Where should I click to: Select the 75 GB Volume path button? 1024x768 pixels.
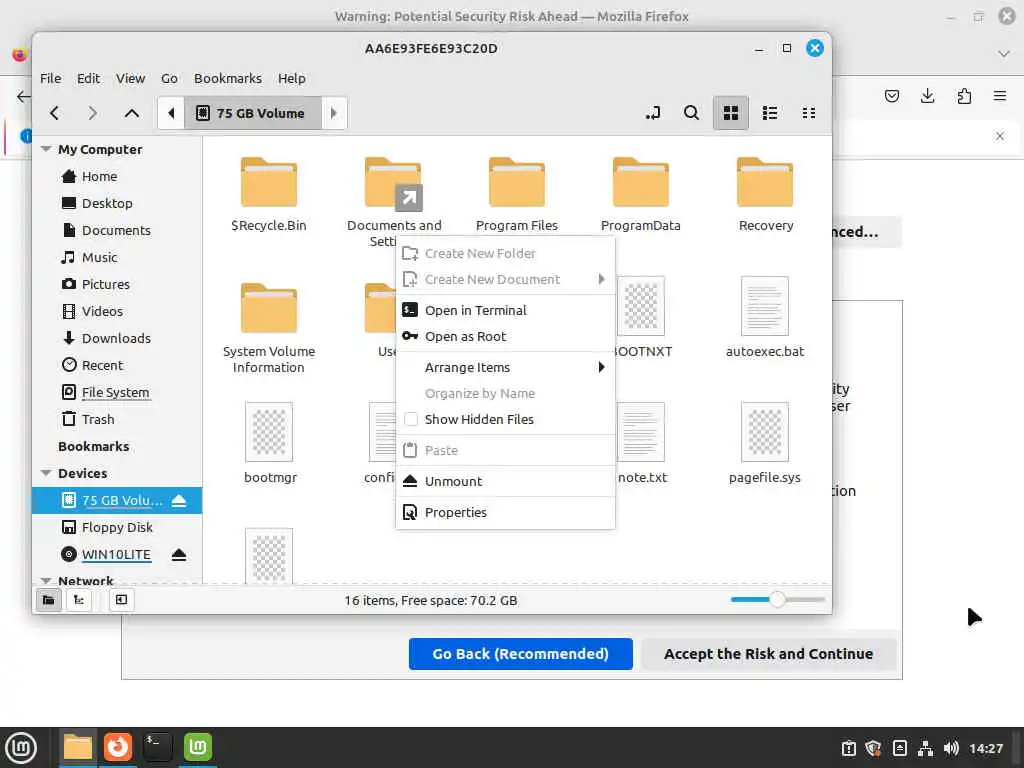[253, 113]
